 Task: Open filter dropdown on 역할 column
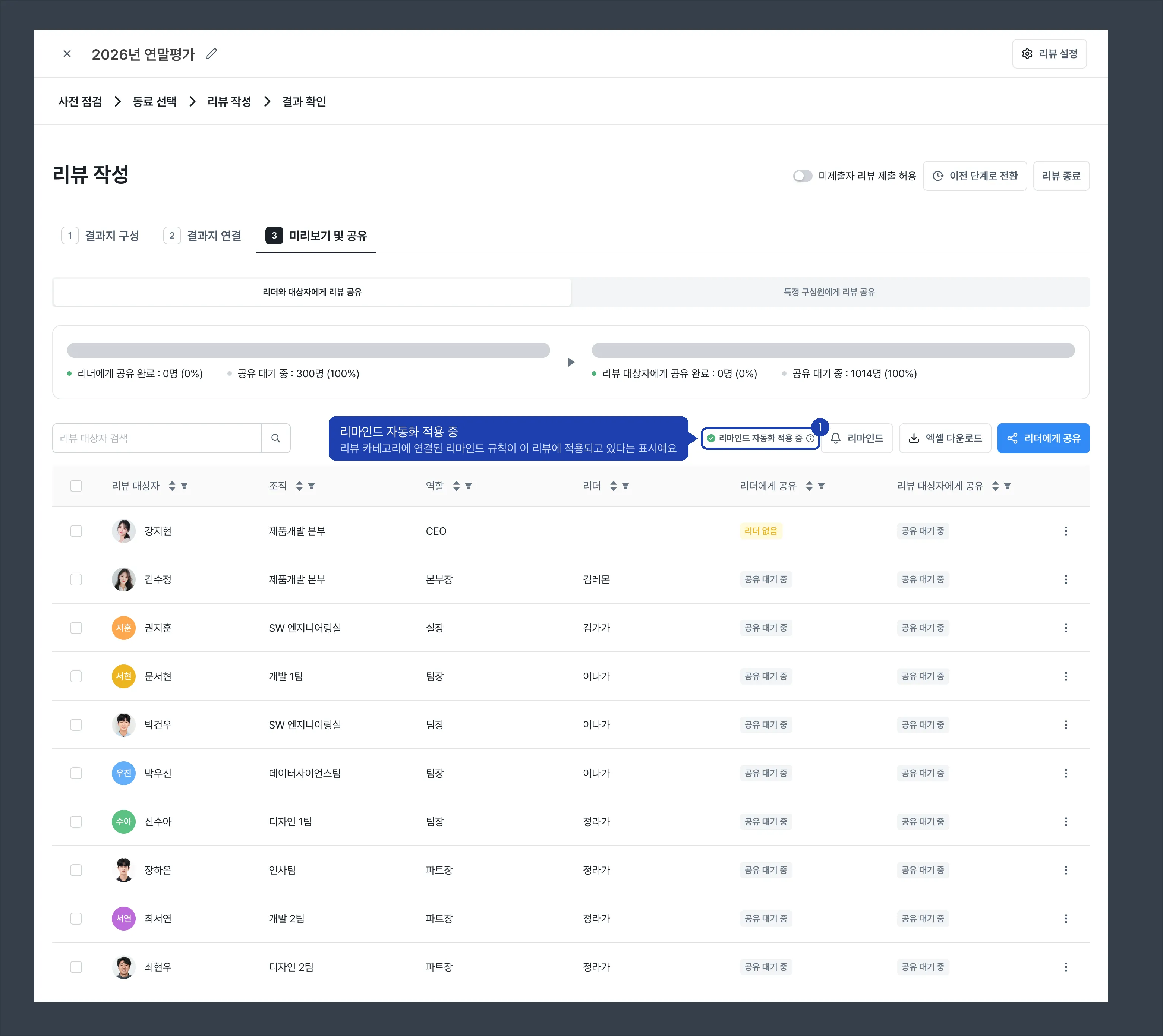point(469,486)
